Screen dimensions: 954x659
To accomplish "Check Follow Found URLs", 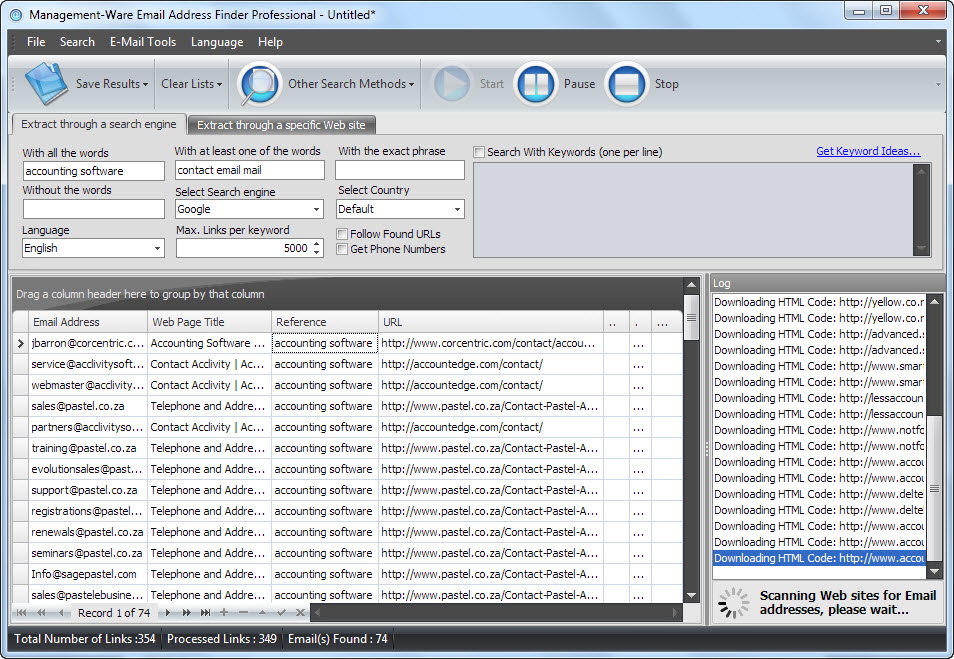I will (343, 234).
